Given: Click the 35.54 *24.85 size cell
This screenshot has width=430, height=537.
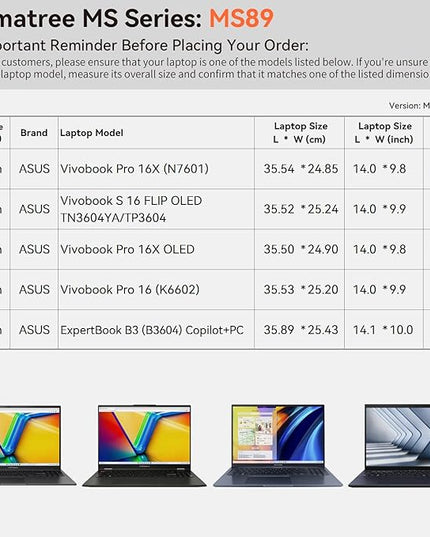Looking at the screenshot, I should click(x=301, y=168).
